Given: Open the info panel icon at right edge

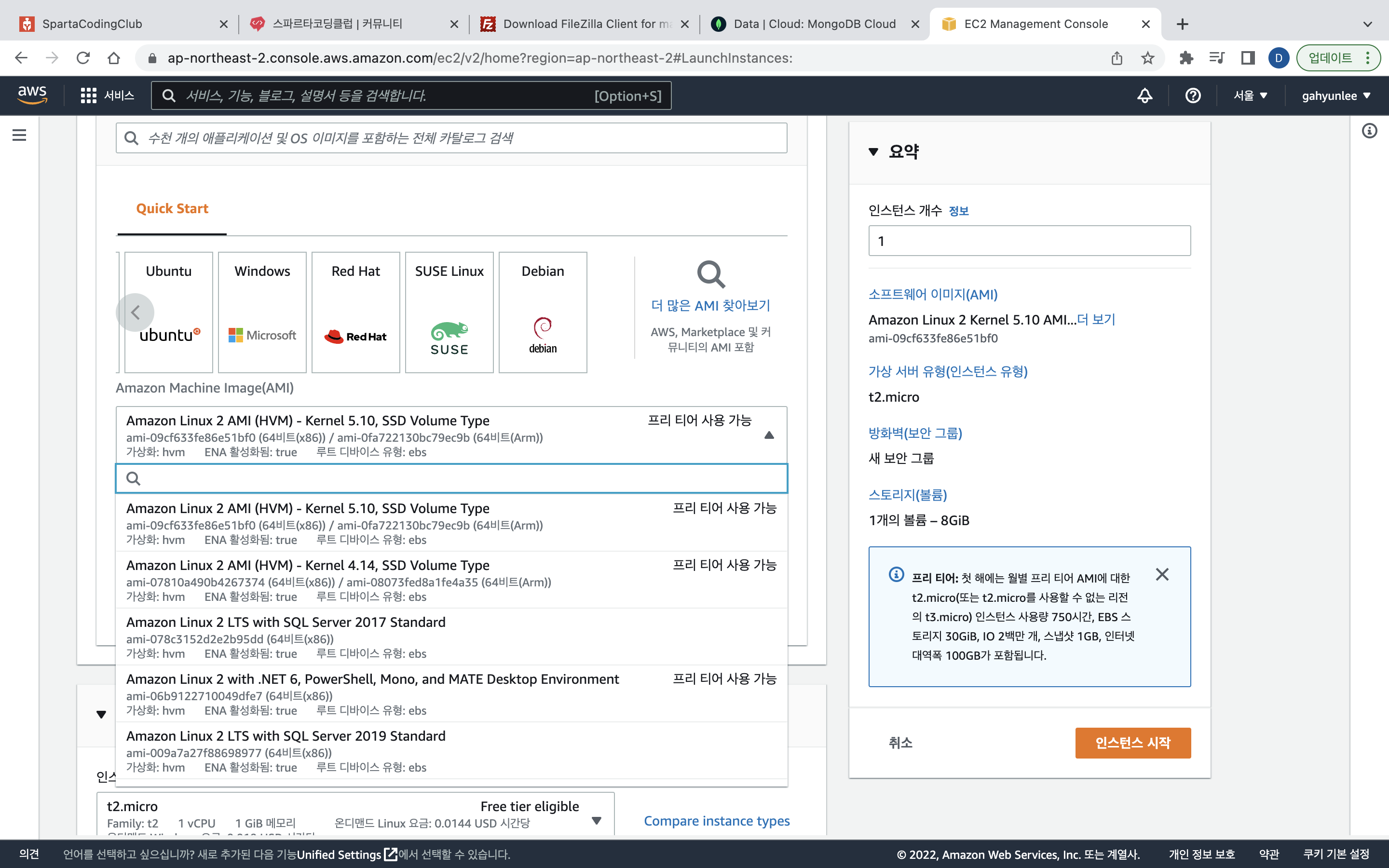Looking at the screenshot, I should click(x=1370, y=131).
